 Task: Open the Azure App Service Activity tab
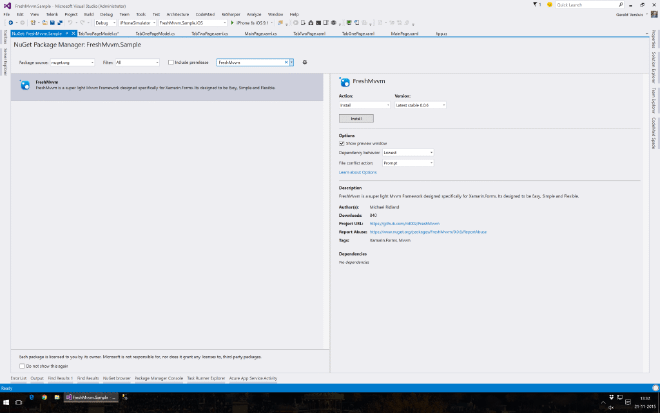click(x=253, y=378)
